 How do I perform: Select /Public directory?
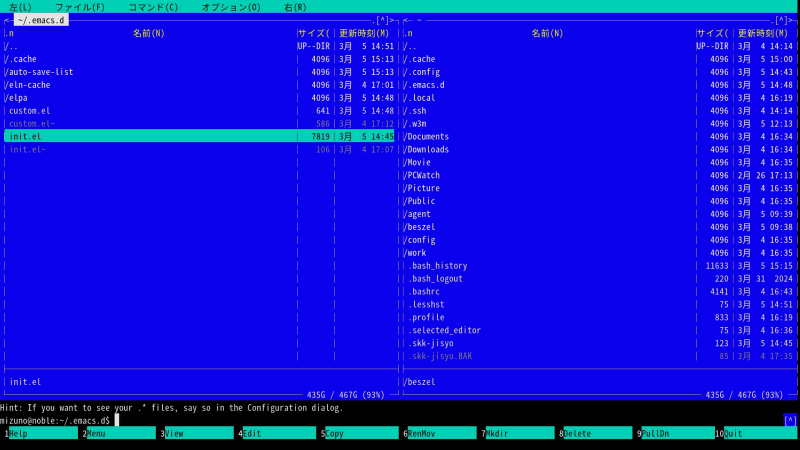[x=598, y=201]
